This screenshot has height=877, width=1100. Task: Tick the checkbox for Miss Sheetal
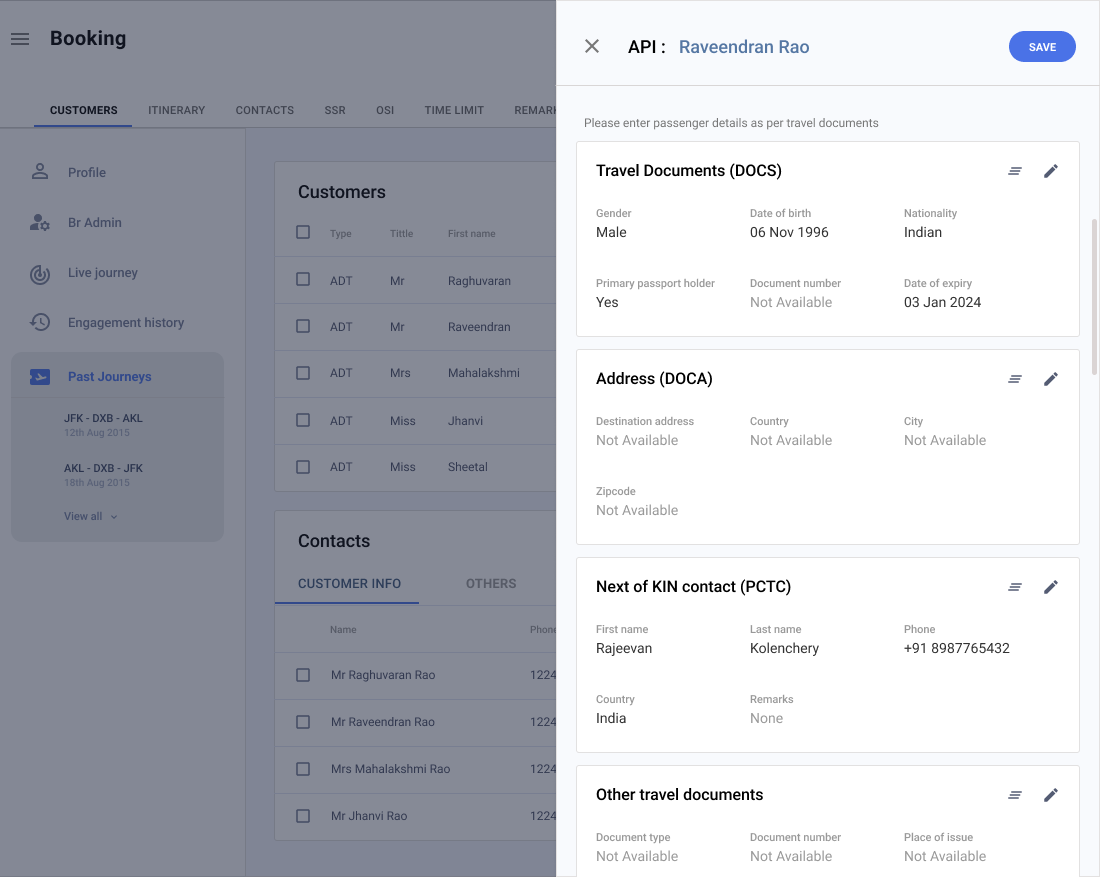(x=303, y=467)
